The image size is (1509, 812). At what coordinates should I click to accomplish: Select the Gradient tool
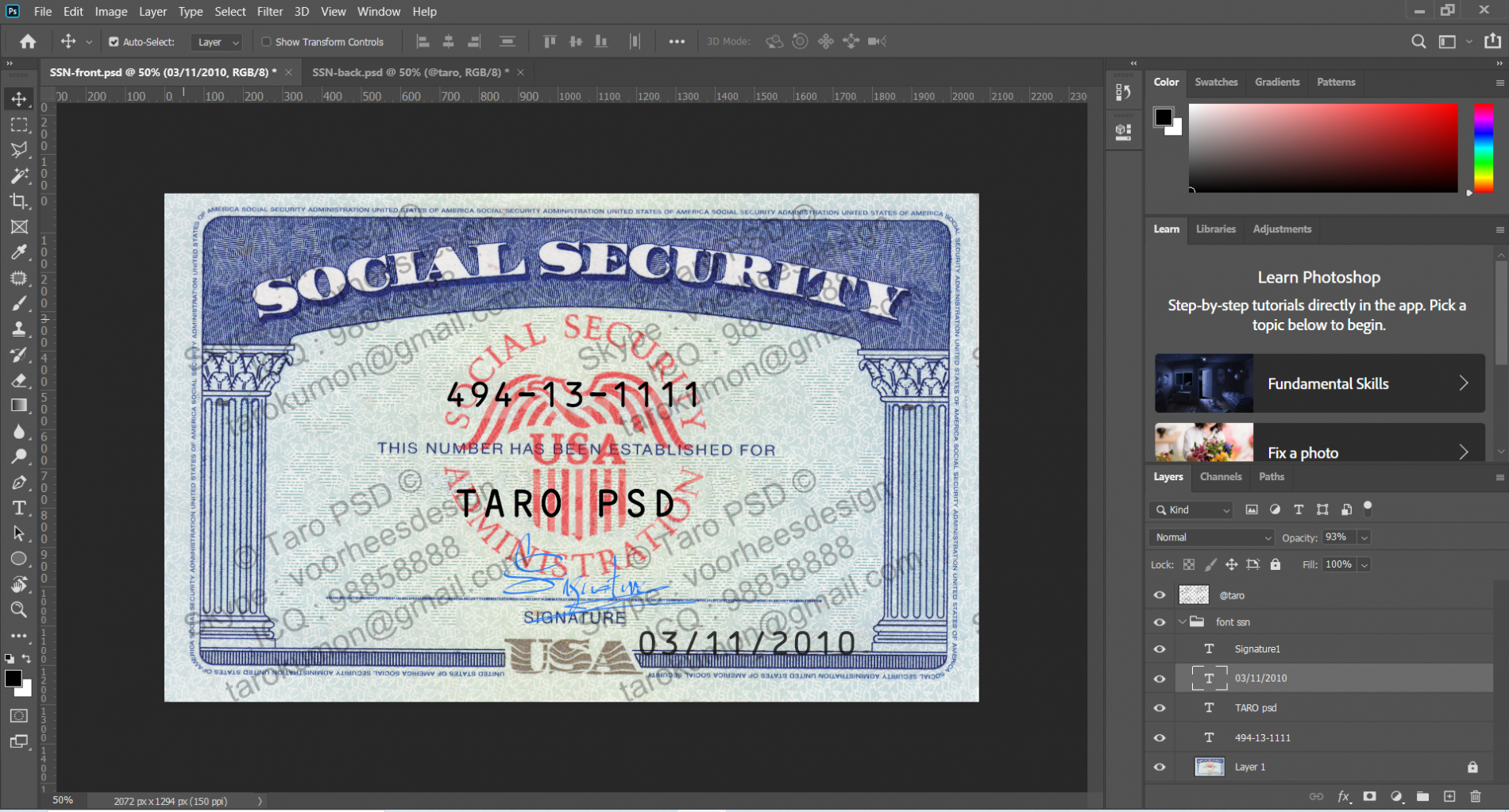pyautogui.click(x=19, y=406)
